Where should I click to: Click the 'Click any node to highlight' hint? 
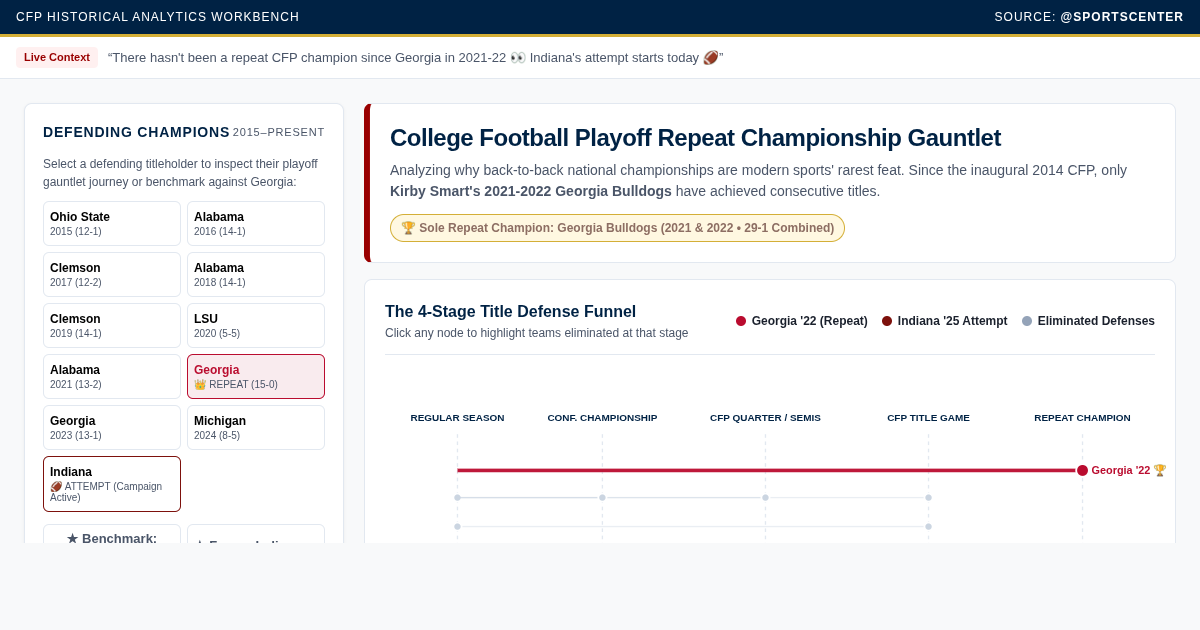pos(537,333)
